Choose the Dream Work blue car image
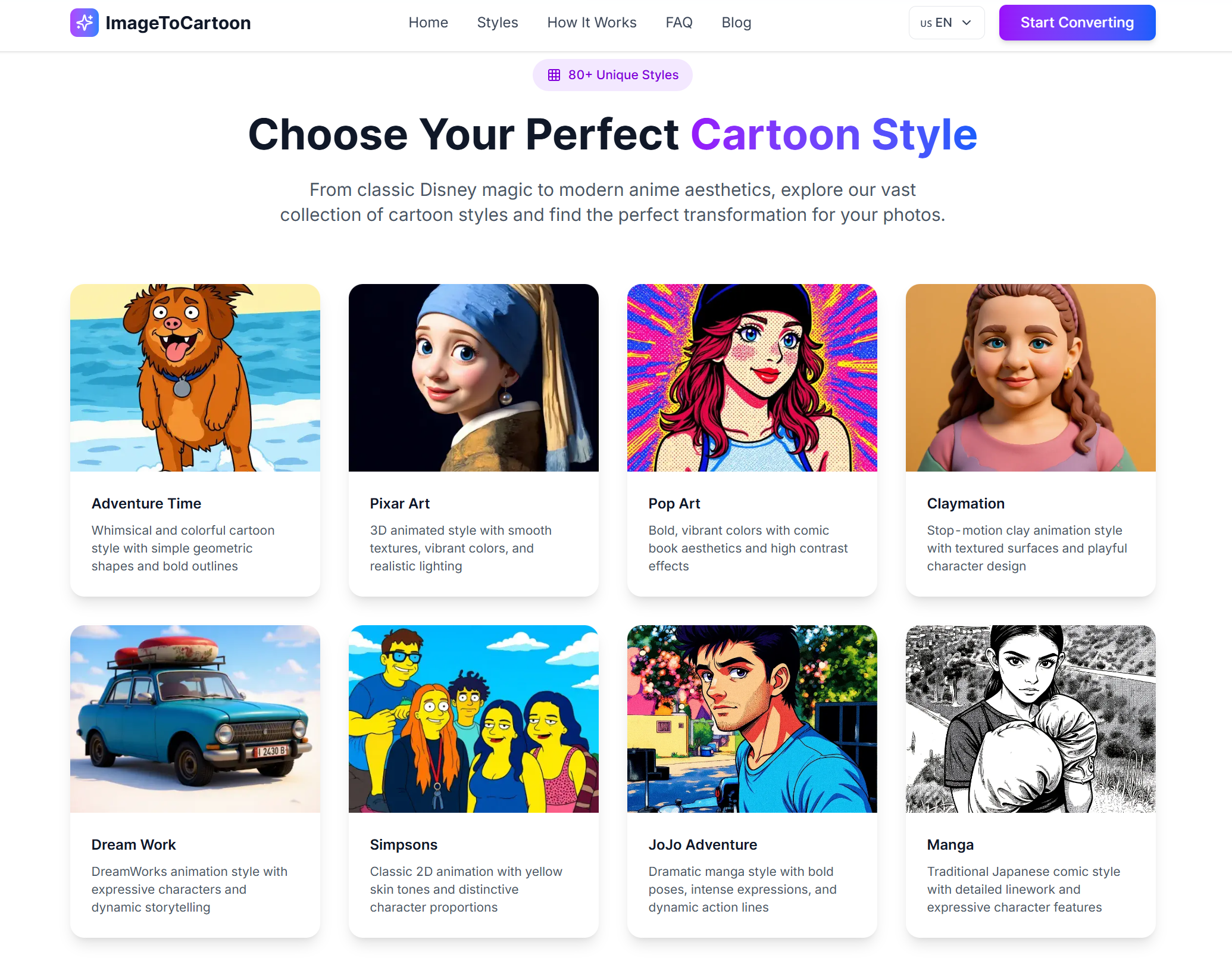Image resolution: width=1232 pixels, height=964 pixels. coord(195,719)
